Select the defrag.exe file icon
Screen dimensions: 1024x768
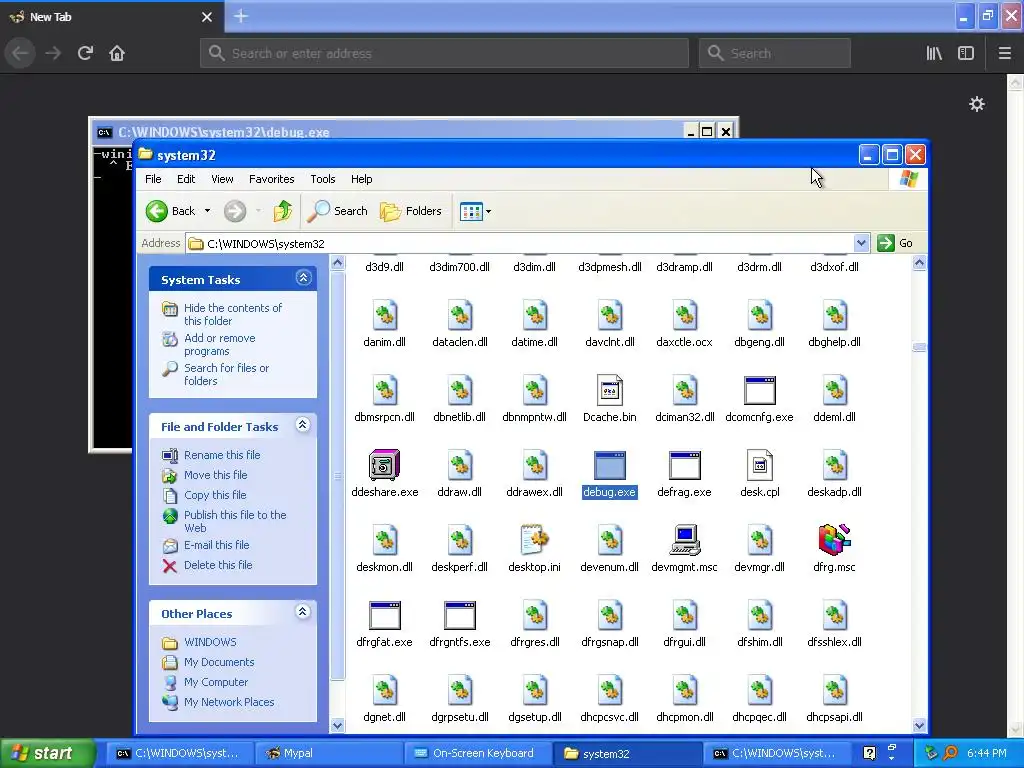coord(684,465)
